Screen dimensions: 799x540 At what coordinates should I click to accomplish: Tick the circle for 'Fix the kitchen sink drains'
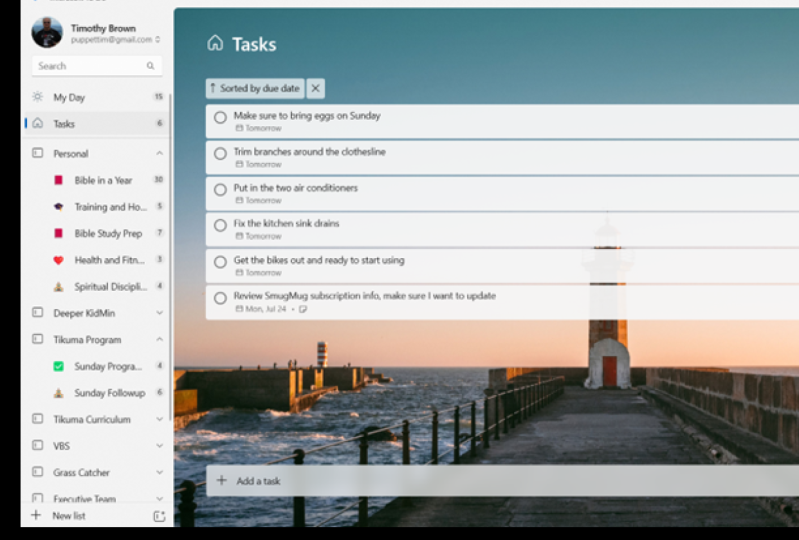(x=220, y=226)
